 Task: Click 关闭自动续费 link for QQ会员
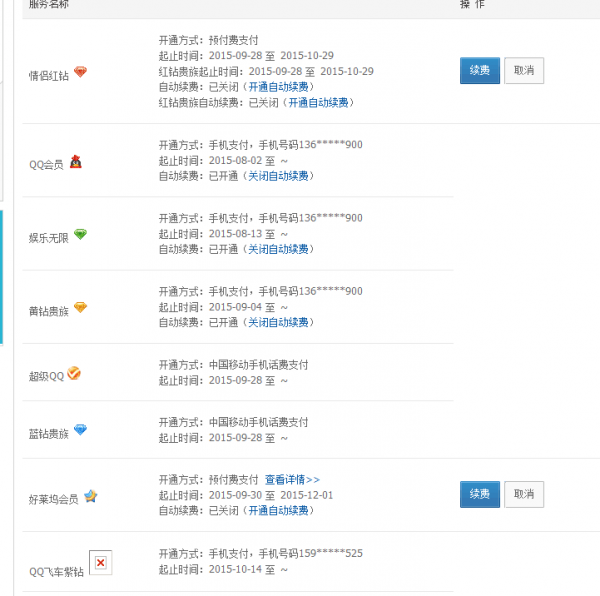tap(279, 176)
